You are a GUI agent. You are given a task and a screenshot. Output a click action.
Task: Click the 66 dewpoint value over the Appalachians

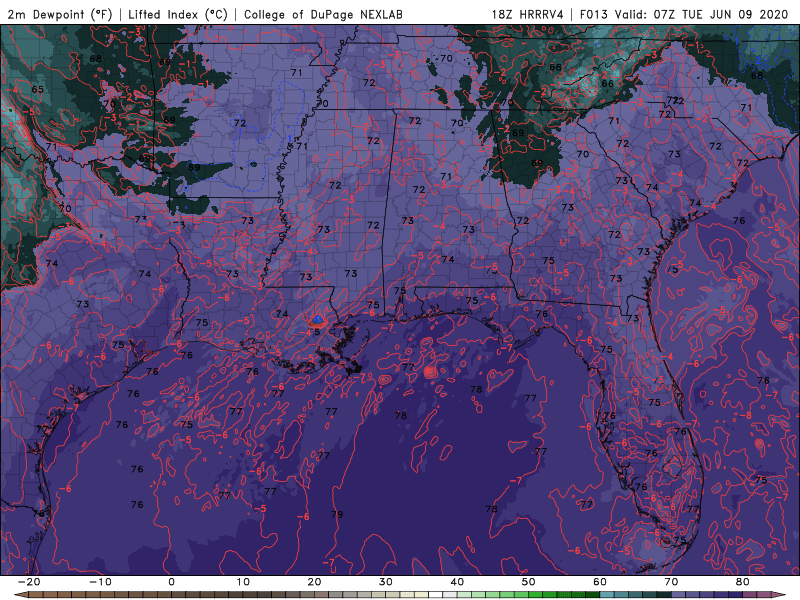(x=607, y=84)
